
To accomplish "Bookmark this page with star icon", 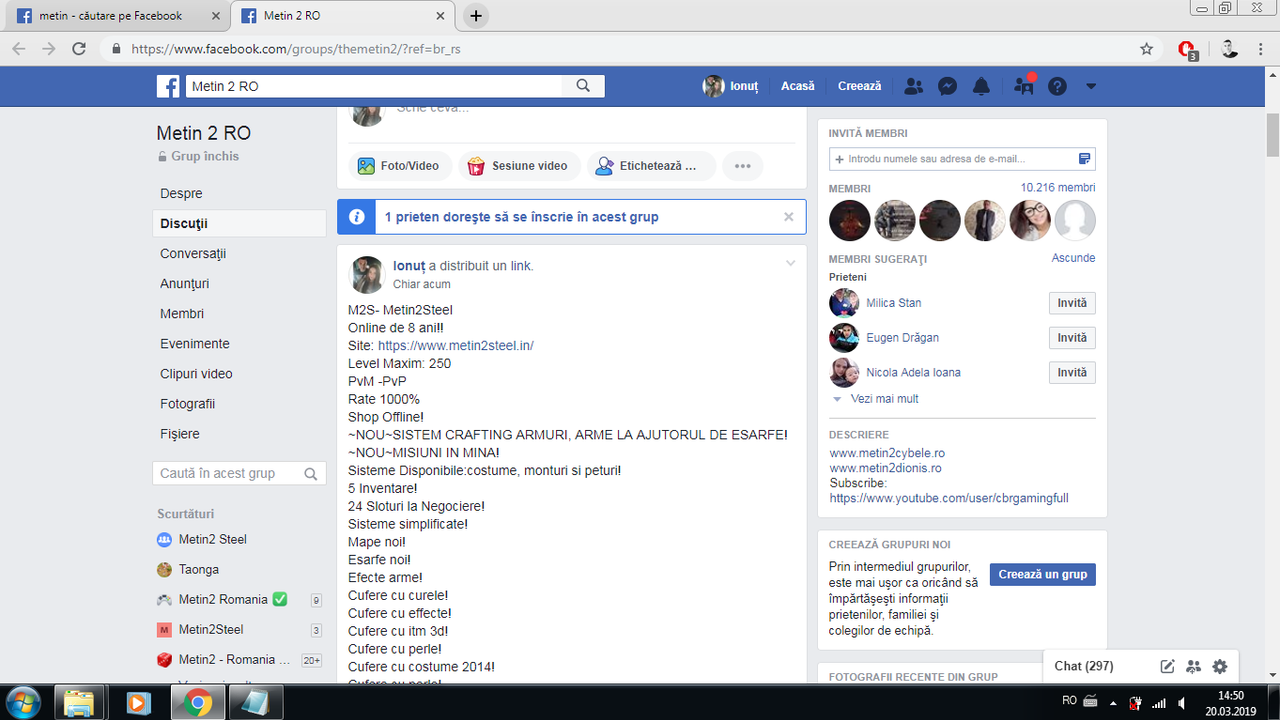I will coord(1146,48).
